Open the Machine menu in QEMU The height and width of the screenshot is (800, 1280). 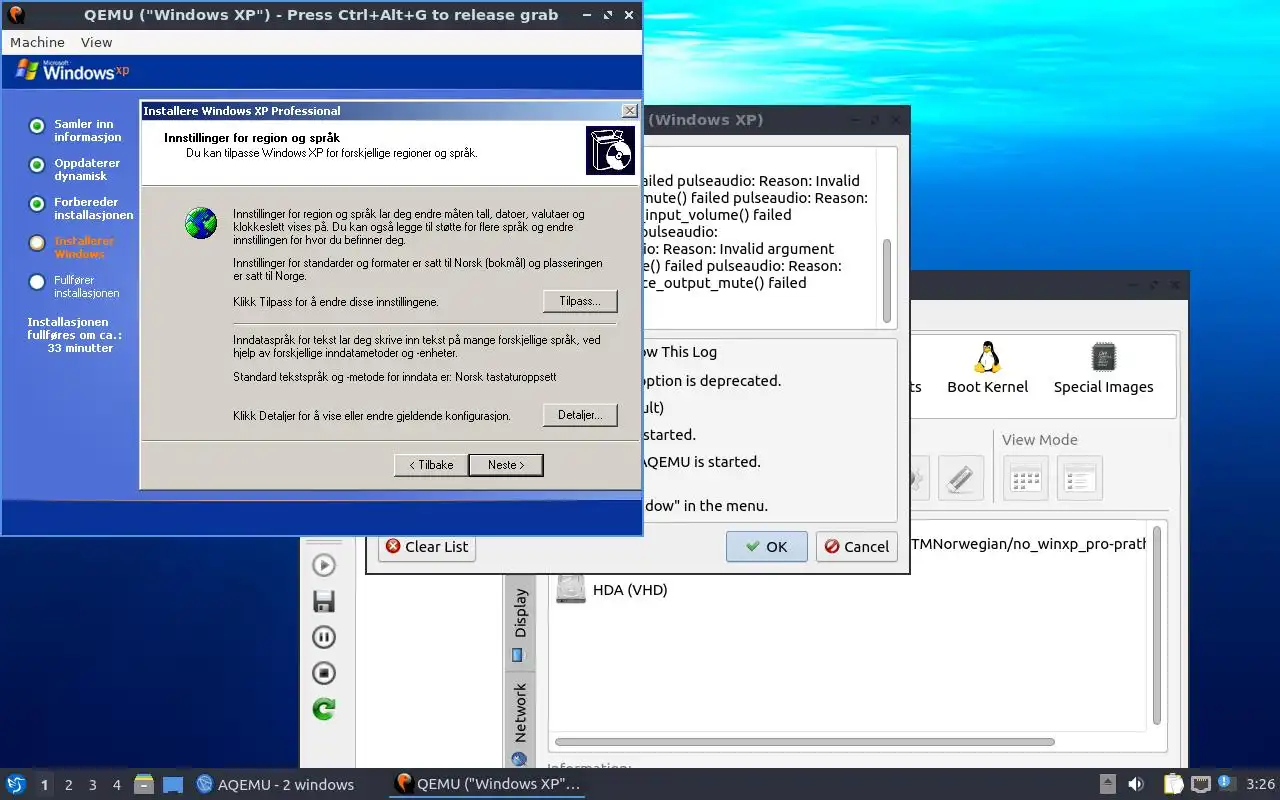[x=37, y=42]
